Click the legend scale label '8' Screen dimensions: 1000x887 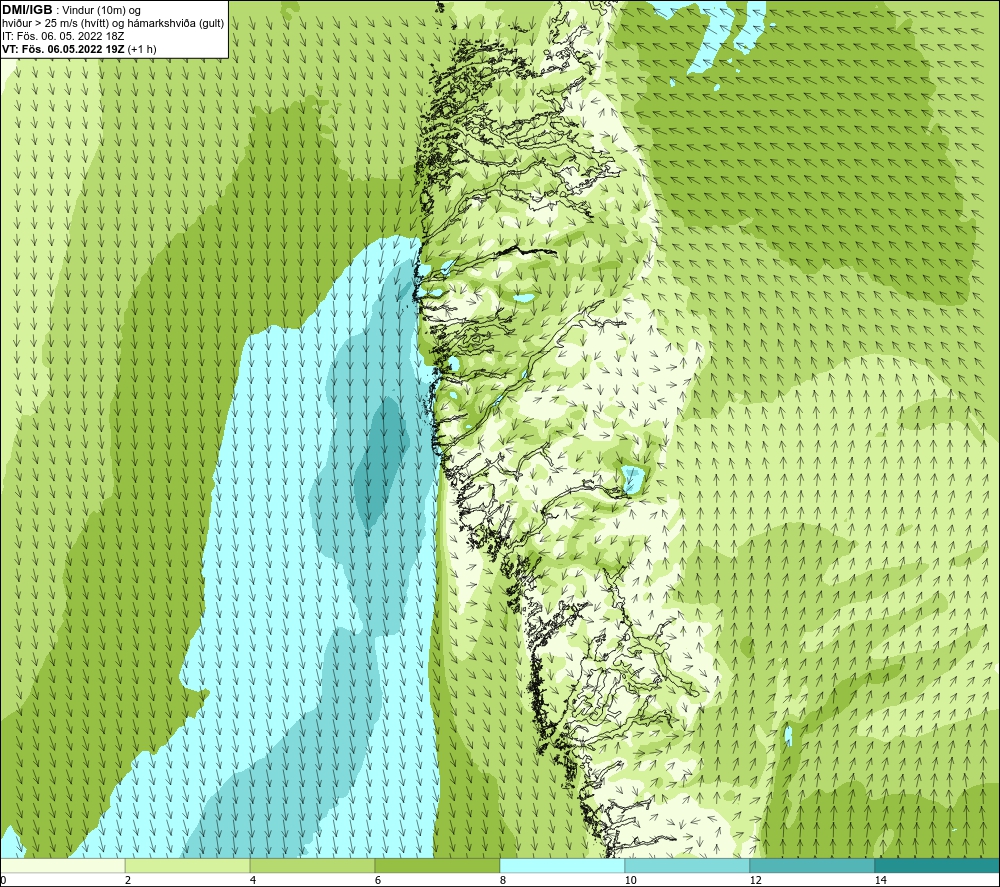(x=503, y=880)
